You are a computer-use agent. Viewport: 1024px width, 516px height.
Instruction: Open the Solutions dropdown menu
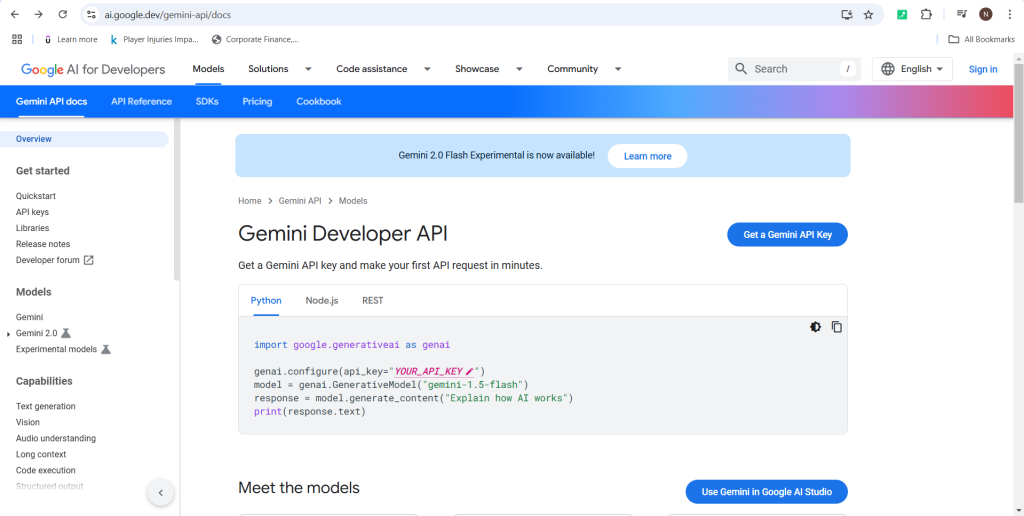coord(279,69)
